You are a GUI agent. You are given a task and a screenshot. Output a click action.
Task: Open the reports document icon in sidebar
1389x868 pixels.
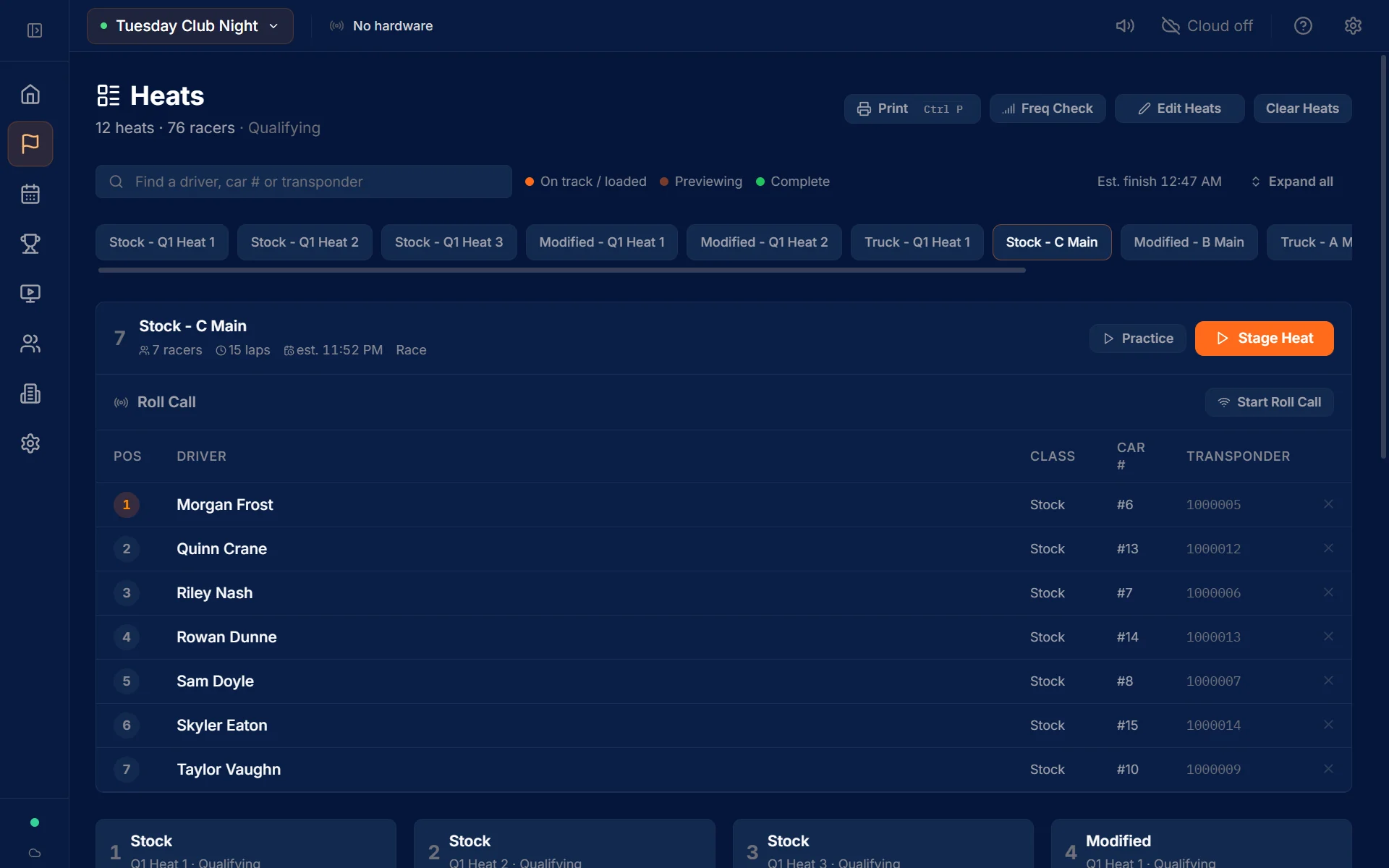click(30, 393)
